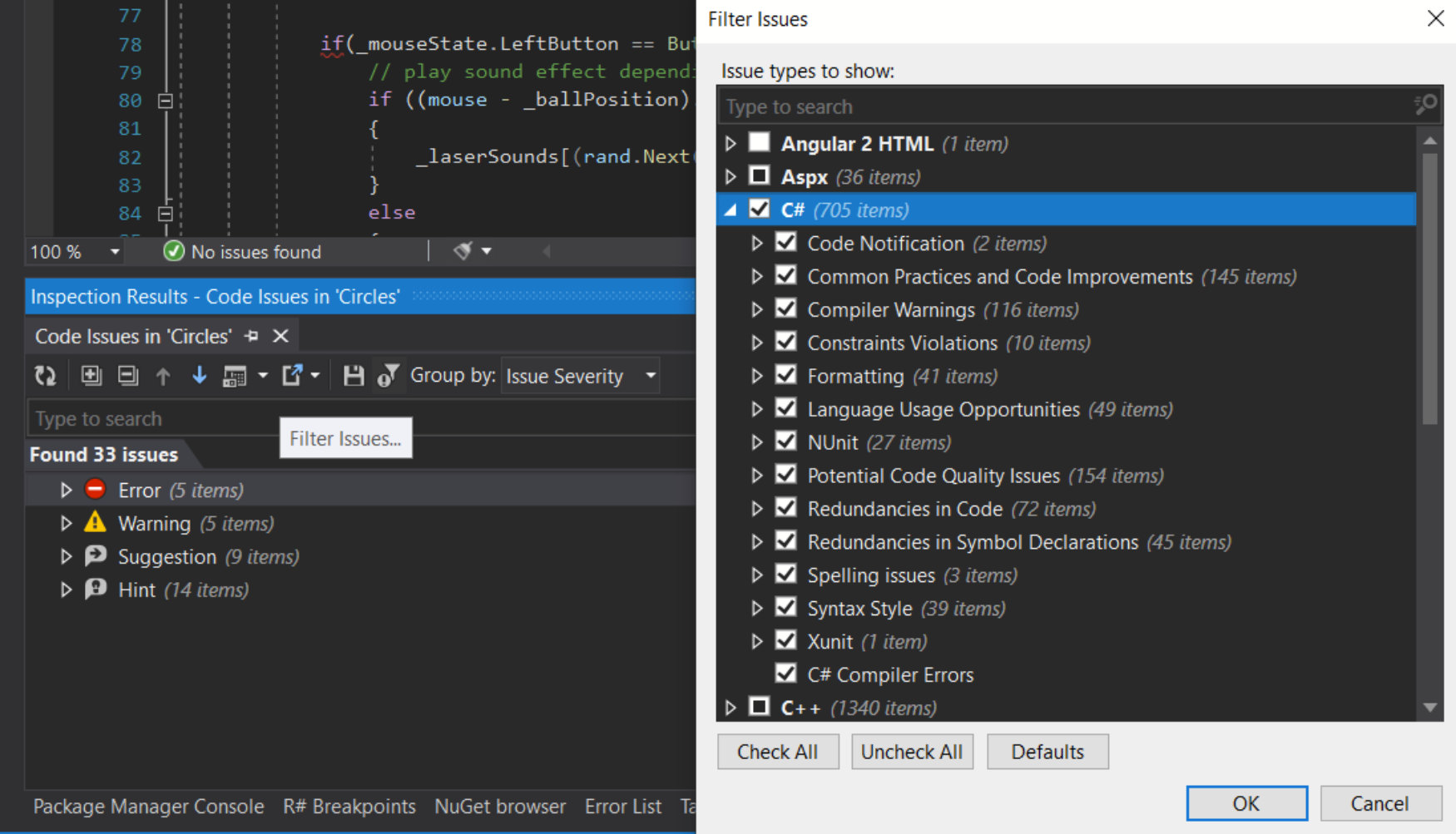1456x834 pixels.
Task: Save the inspection results with the floppy disk icon
Action: coord(354,376)
